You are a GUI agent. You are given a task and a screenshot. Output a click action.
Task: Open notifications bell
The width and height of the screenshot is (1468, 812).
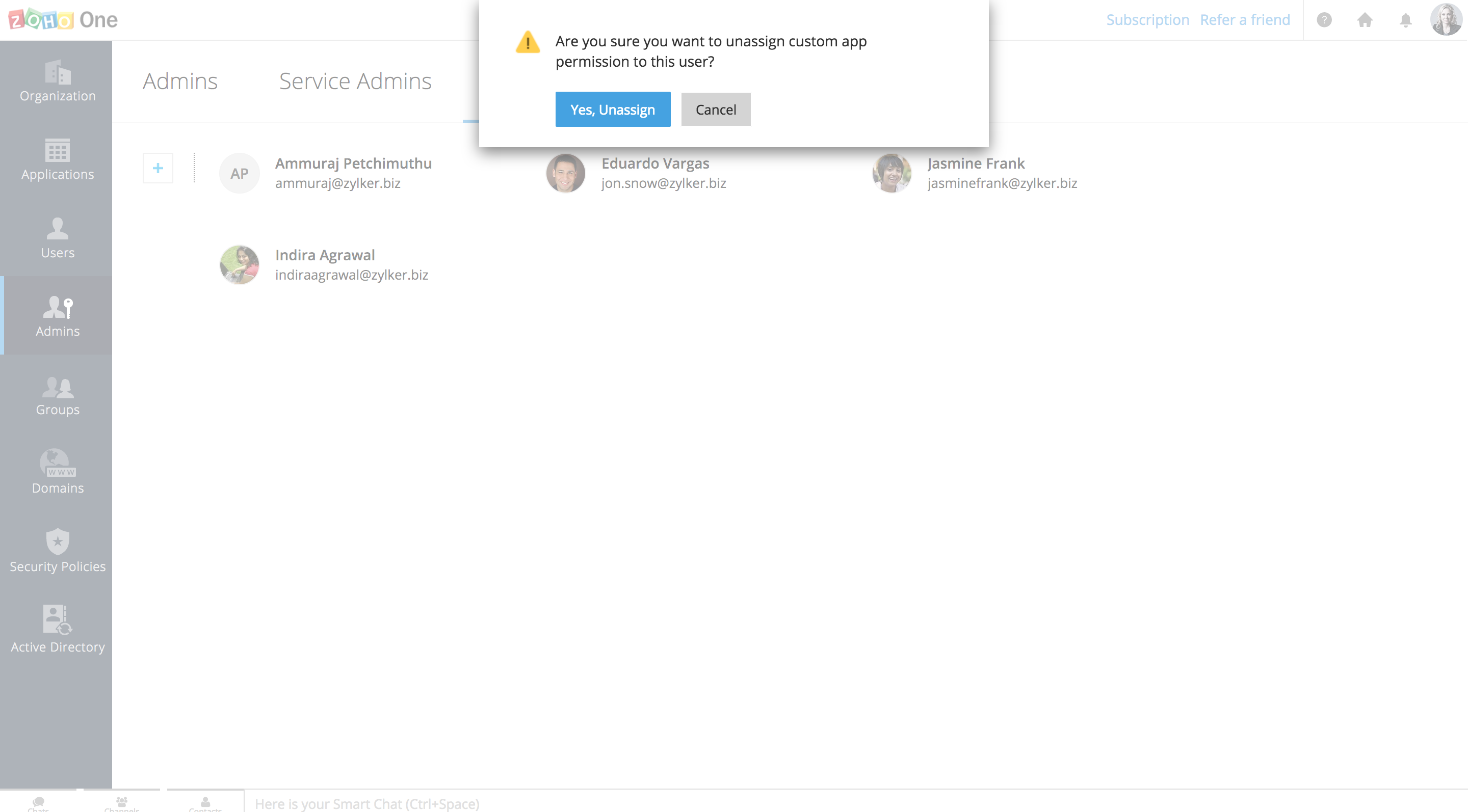click(x=1406, y=20)
